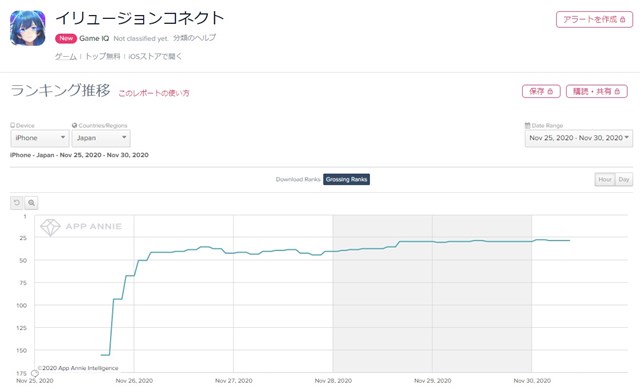Switch granularity to Hour
The width and height of the screenshot is (640, 389).
pyautogui.click(x=605, y=179)
